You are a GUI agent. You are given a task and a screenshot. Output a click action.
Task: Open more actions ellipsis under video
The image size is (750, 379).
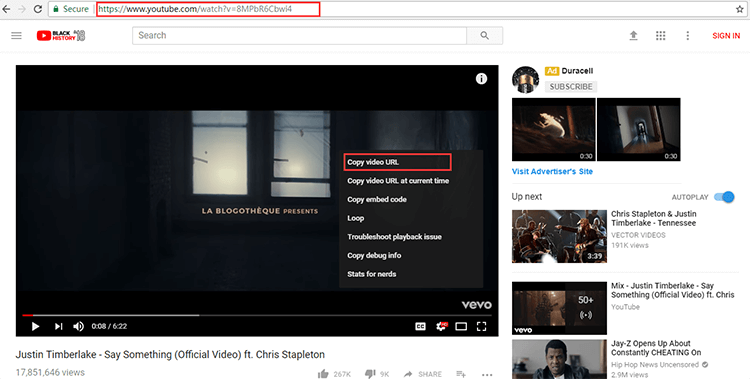pos(487,374)
